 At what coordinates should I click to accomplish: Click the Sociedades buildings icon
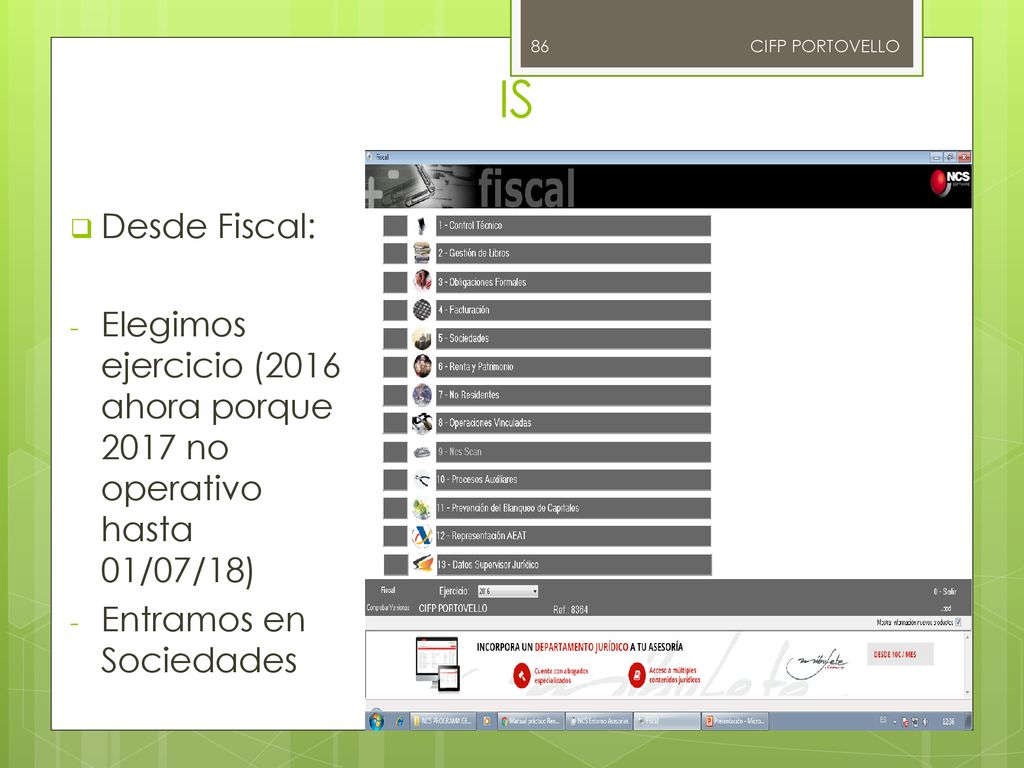[422, 338]
